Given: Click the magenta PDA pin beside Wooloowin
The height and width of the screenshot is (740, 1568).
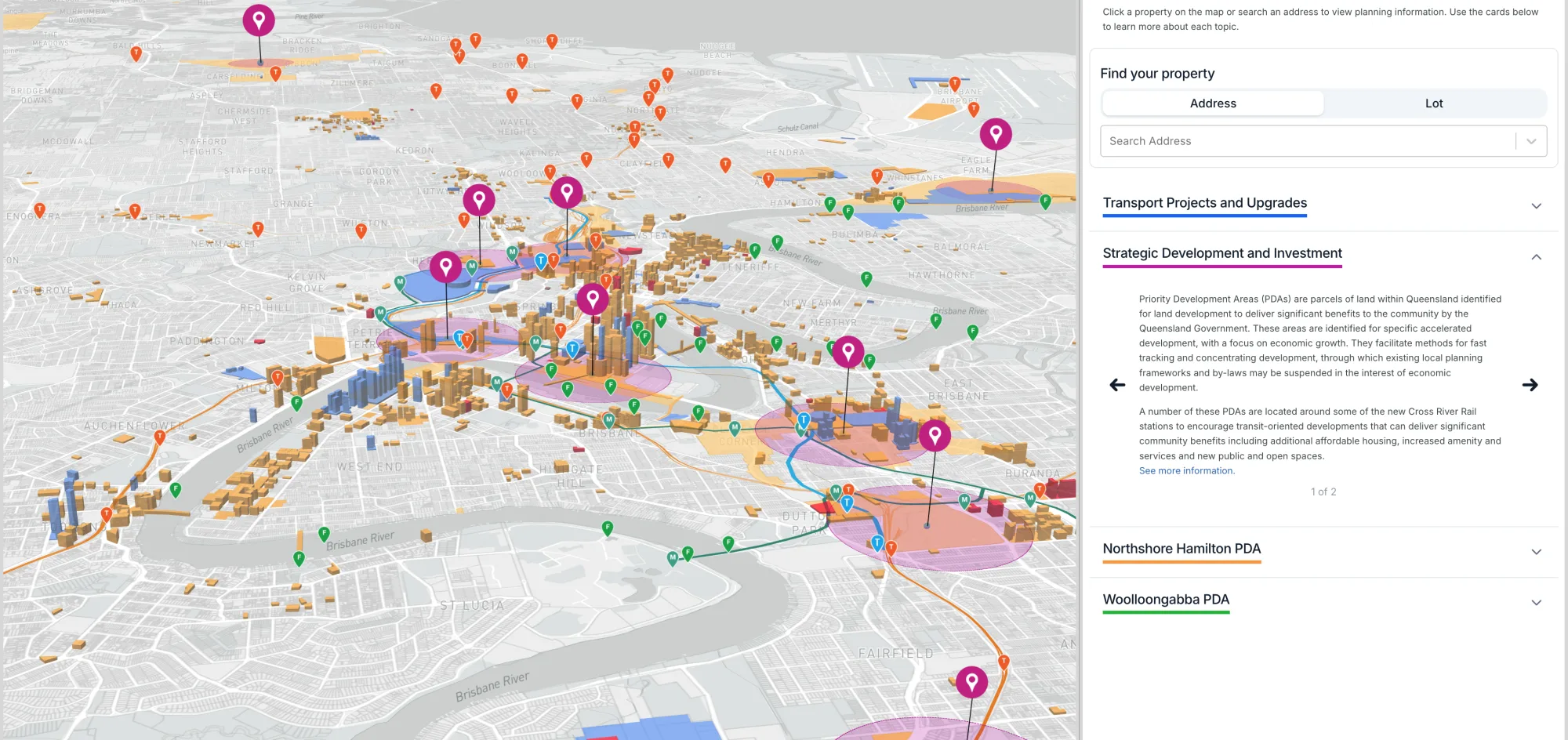Looking at the screenshot, I should coord(567,191).
